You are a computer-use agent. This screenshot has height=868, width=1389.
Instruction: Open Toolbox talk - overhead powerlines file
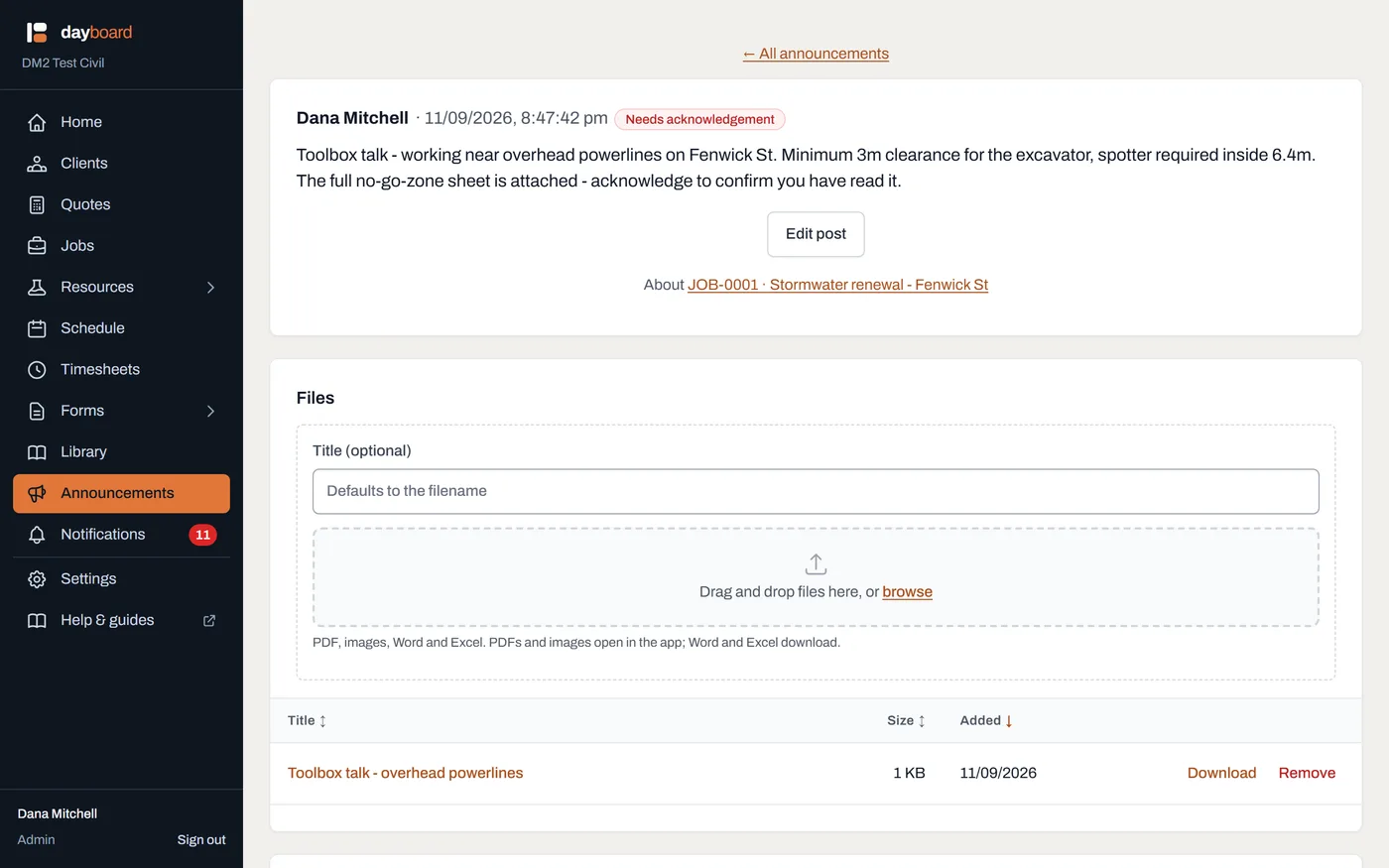coord(405,773)
